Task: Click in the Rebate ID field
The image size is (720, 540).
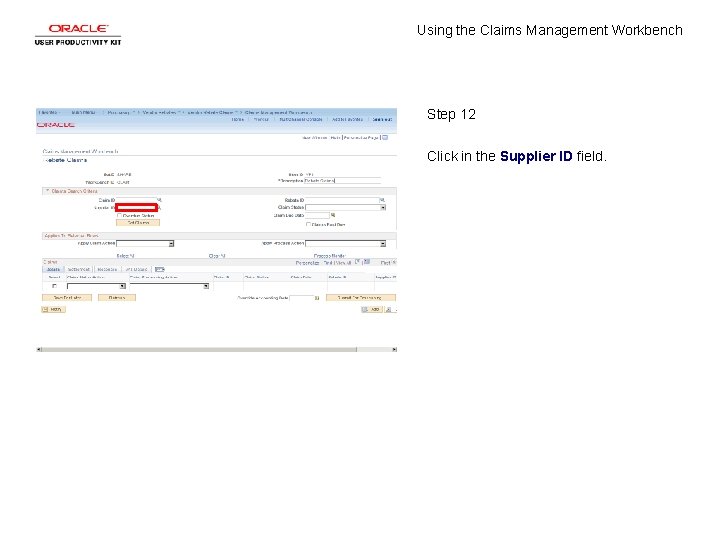Action: 343,200
